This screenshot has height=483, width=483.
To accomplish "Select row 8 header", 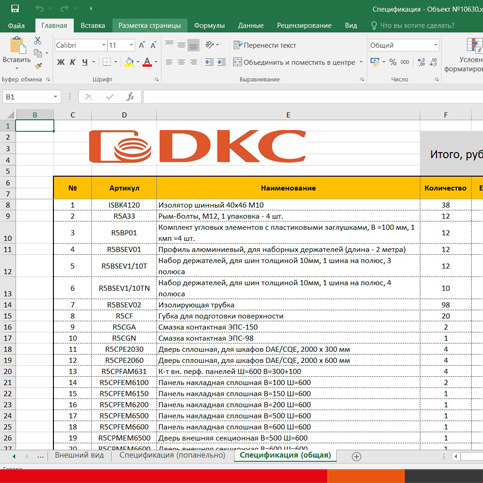I will pos(8,205).
